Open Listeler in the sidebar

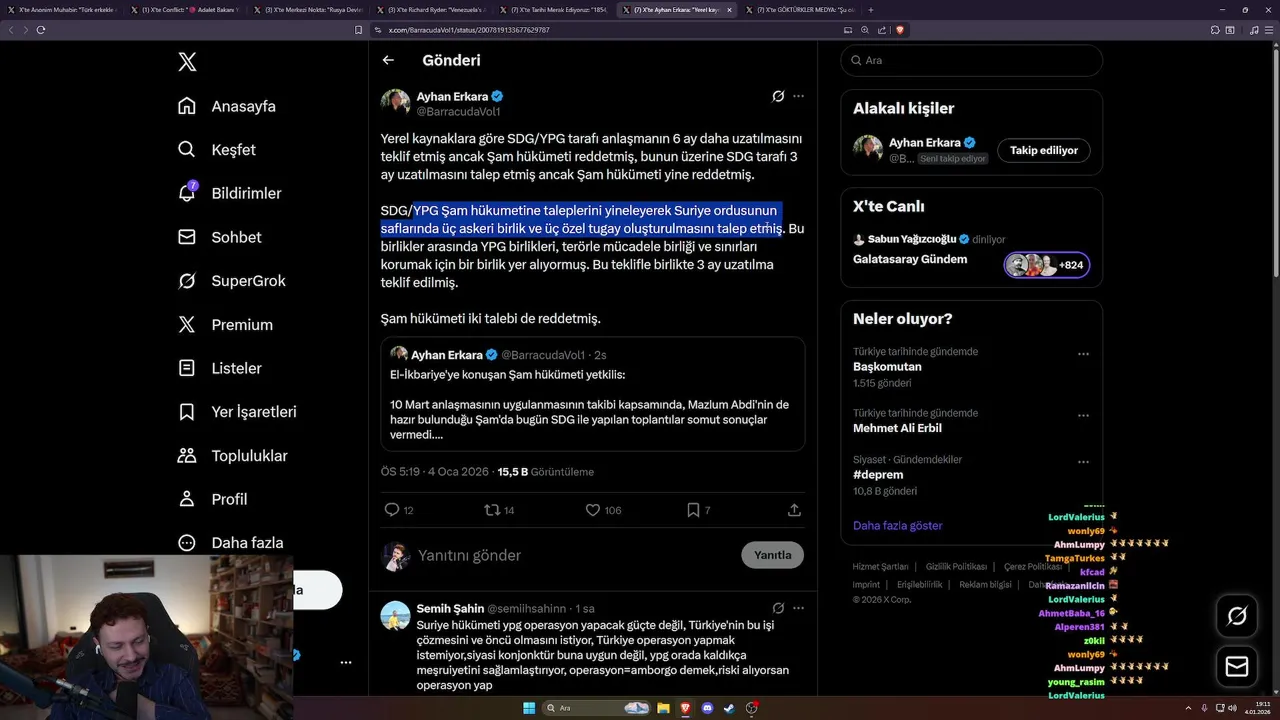(220, 368)
